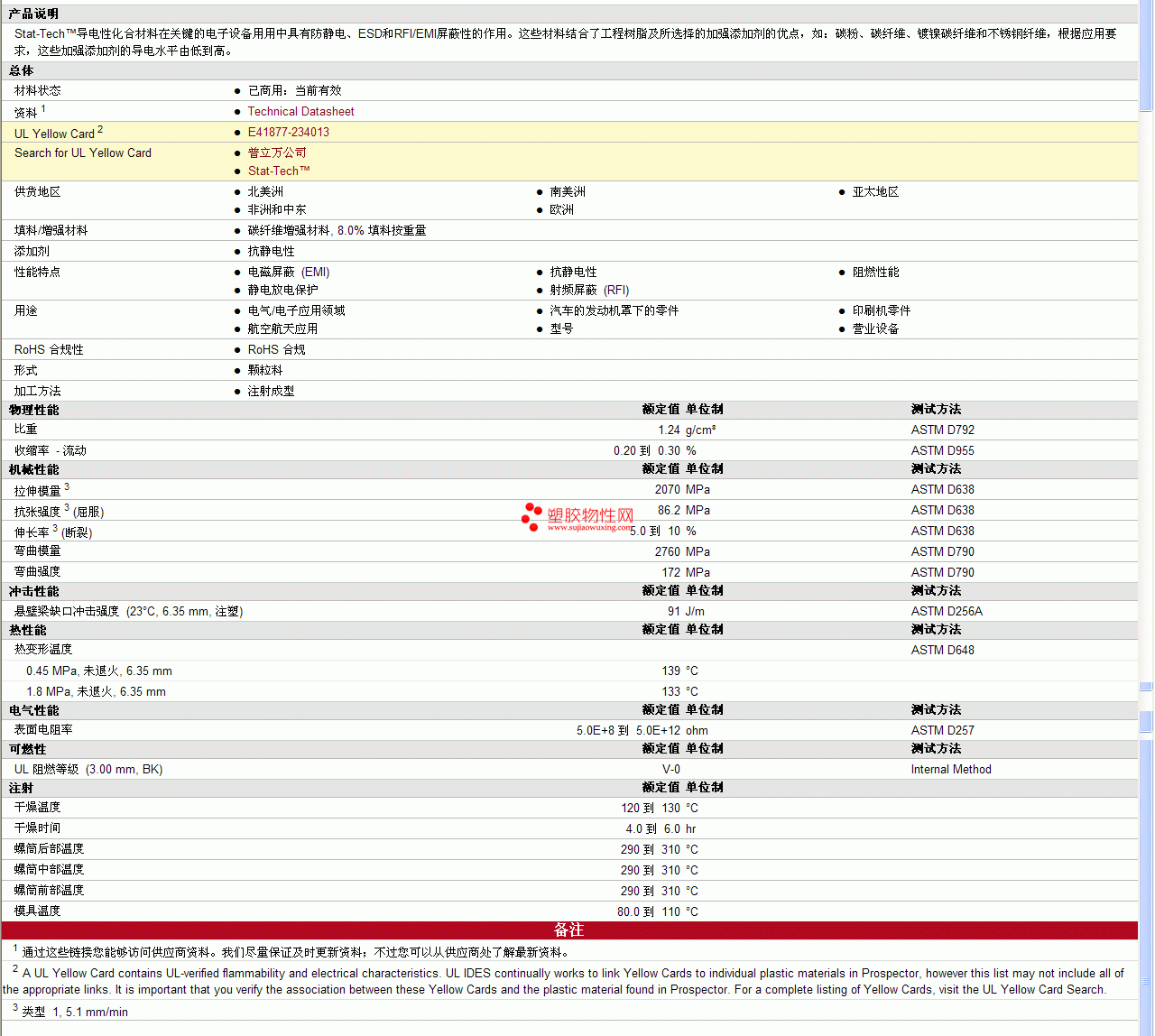Click the 阻燃性能 feature text
The image size is (1155, 1036).
point(875,272)
